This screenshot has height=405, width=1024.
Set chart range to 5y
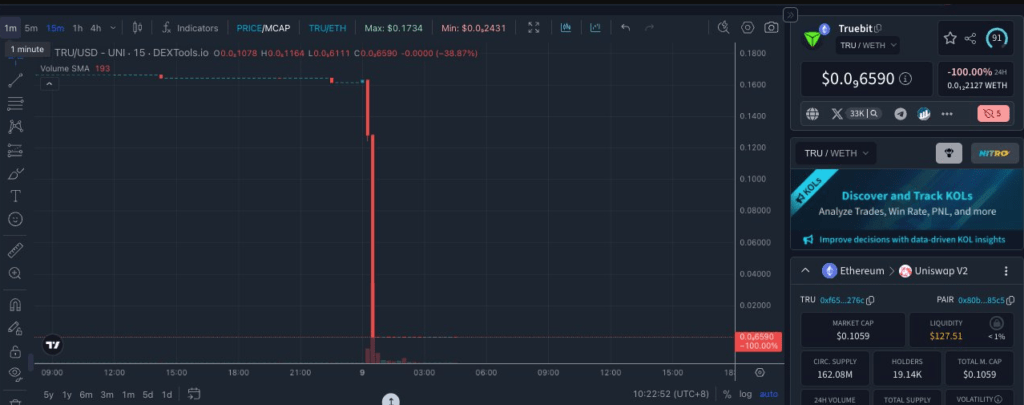coord(48,395)
